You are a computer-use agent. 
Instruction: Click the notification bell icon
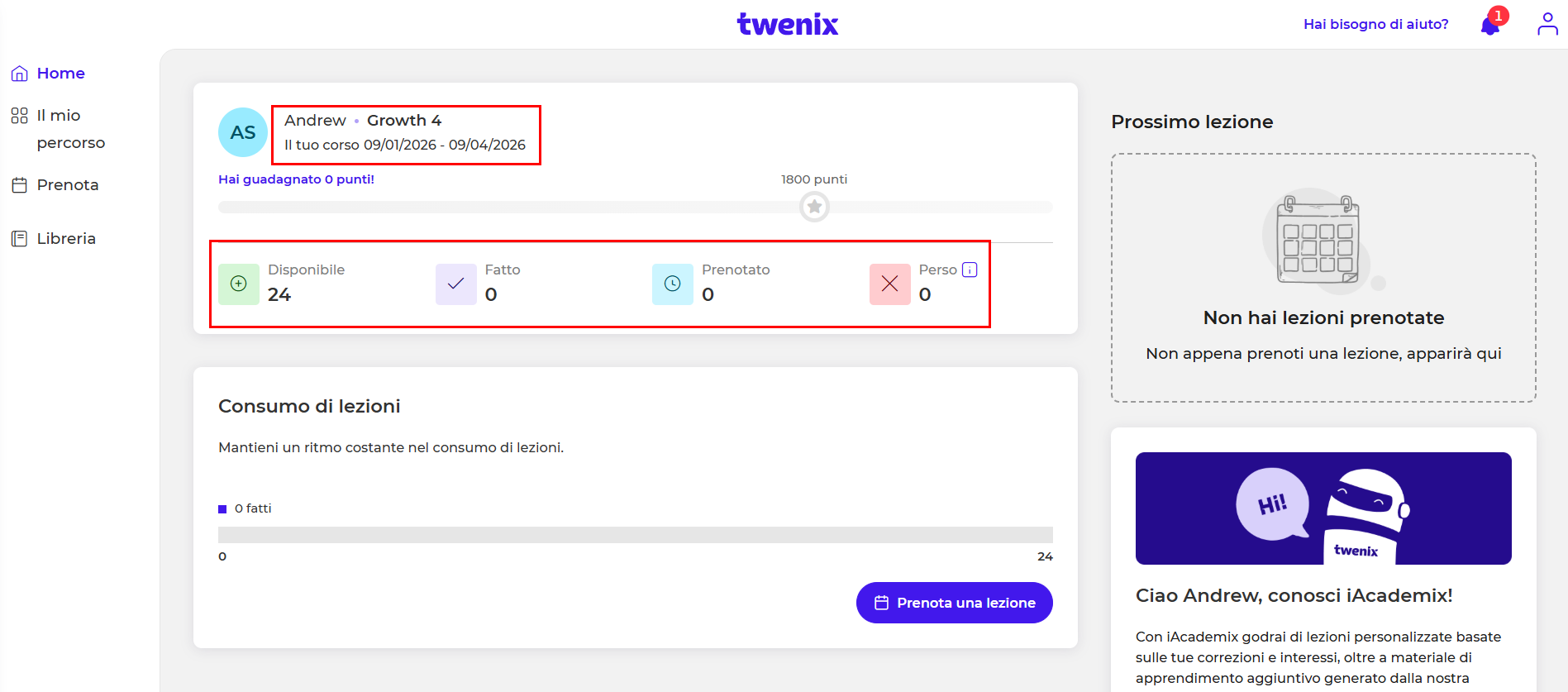[1490, 26]
